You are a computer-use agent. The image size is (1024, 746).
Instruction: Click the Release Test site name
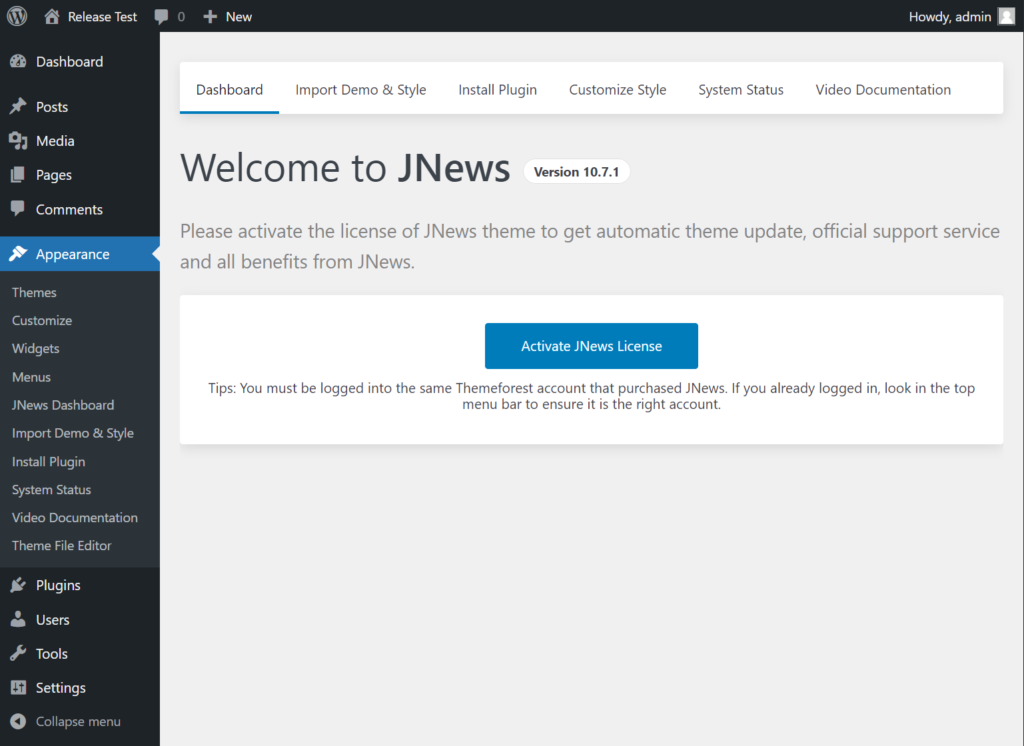click(x=100, y=16)
